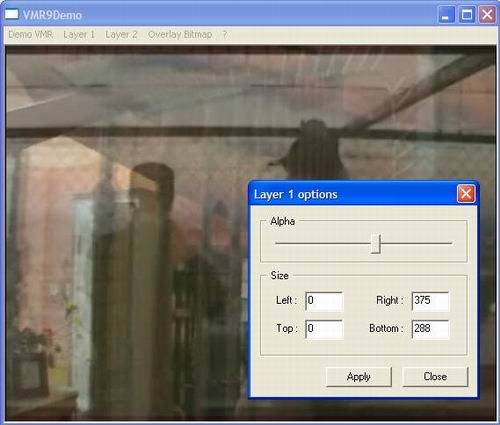Focus the Right size input field
This screenshot has width=500, height=425.
tap(430, 301)
